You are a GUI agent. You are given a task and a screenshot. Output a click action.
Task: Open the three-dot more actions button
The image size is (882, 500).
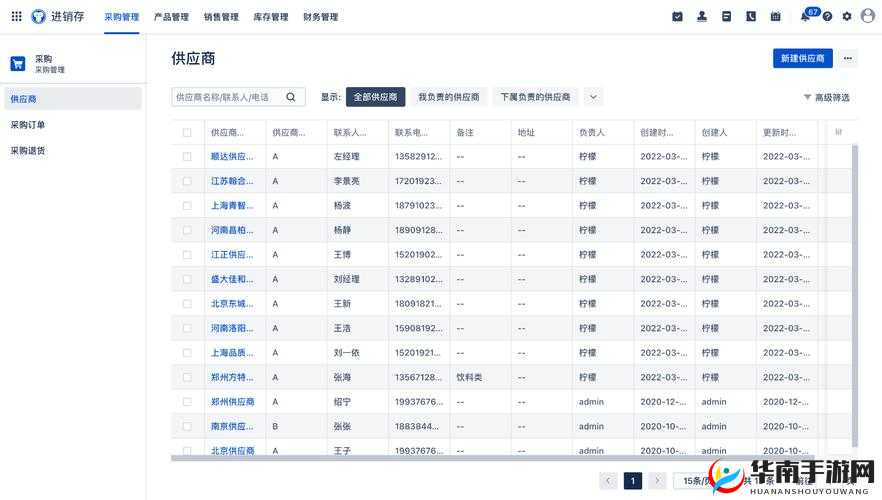848,58
